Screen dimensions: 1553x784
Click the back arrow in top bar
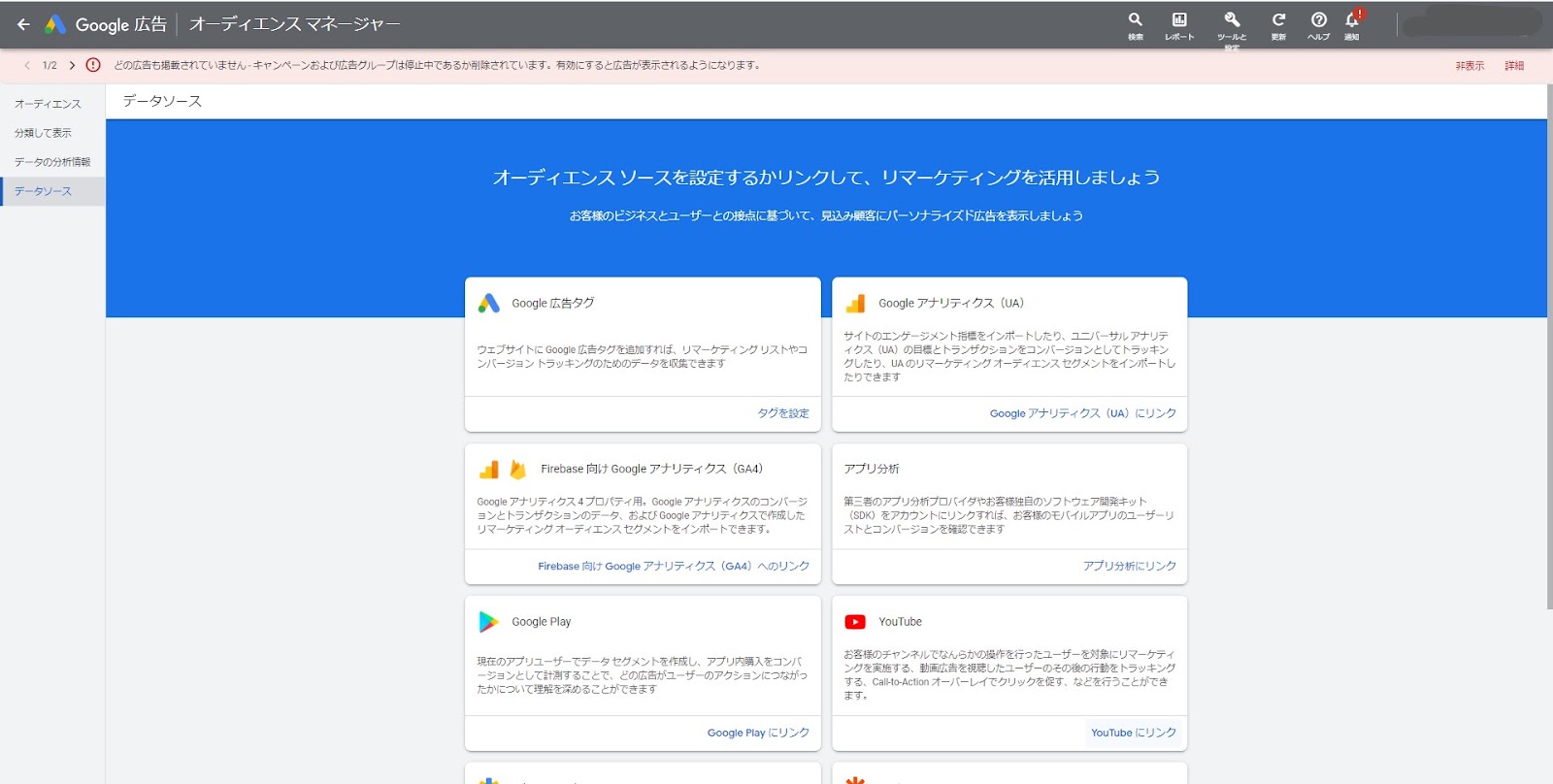click(x=23, y=24)
